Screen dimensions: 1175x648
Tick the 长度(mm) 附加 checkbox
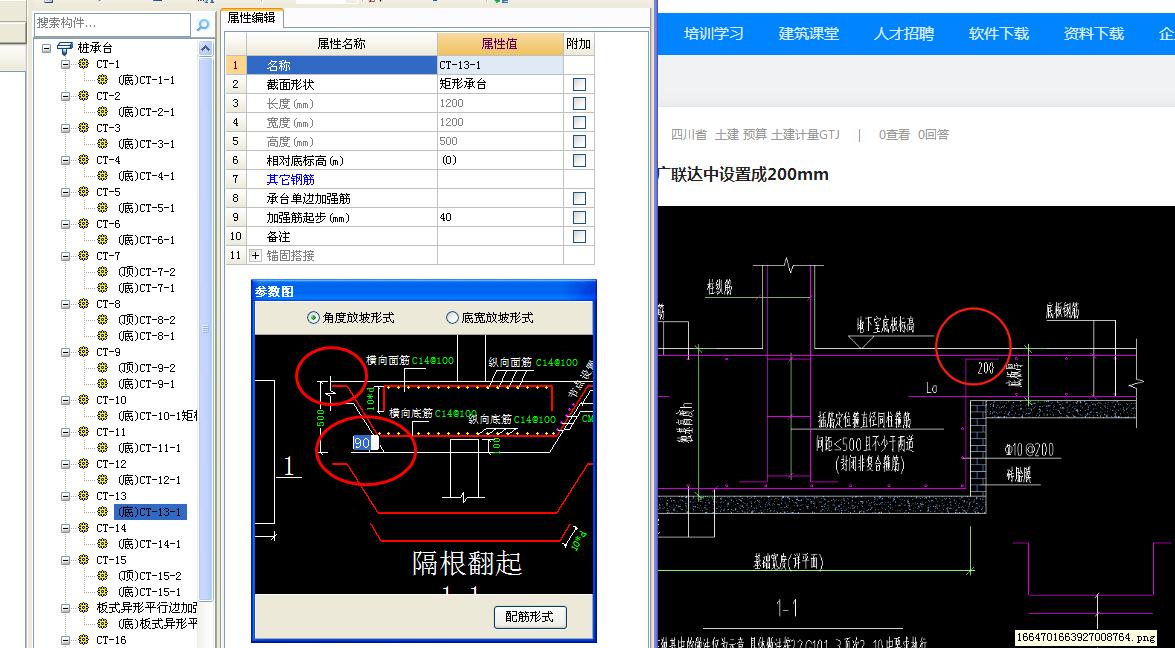579,103
